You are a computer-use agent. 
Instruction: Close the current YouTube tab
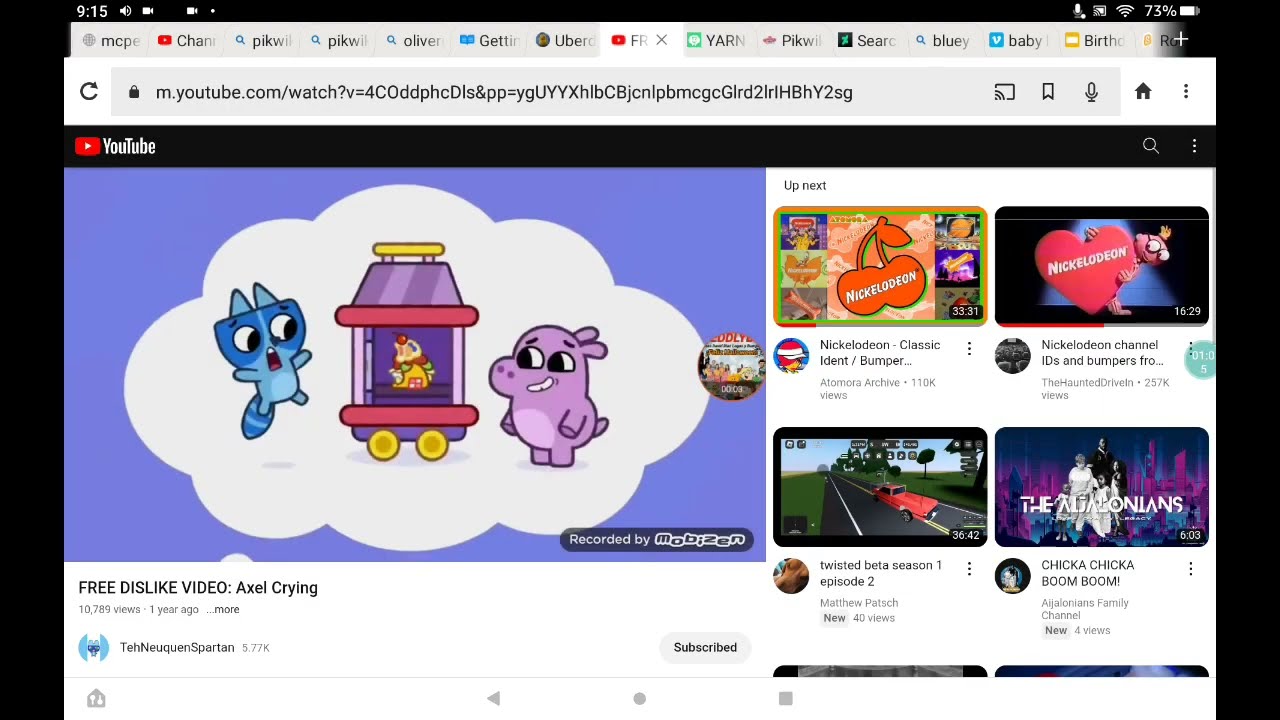661,41
